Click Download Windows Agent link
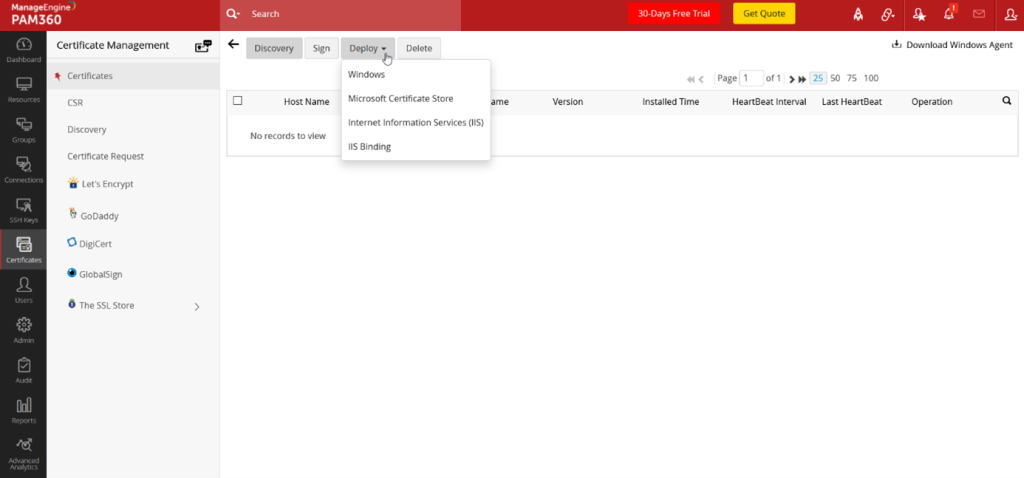Viewport: 1024px width, 478px height. (x=952, y=45)
